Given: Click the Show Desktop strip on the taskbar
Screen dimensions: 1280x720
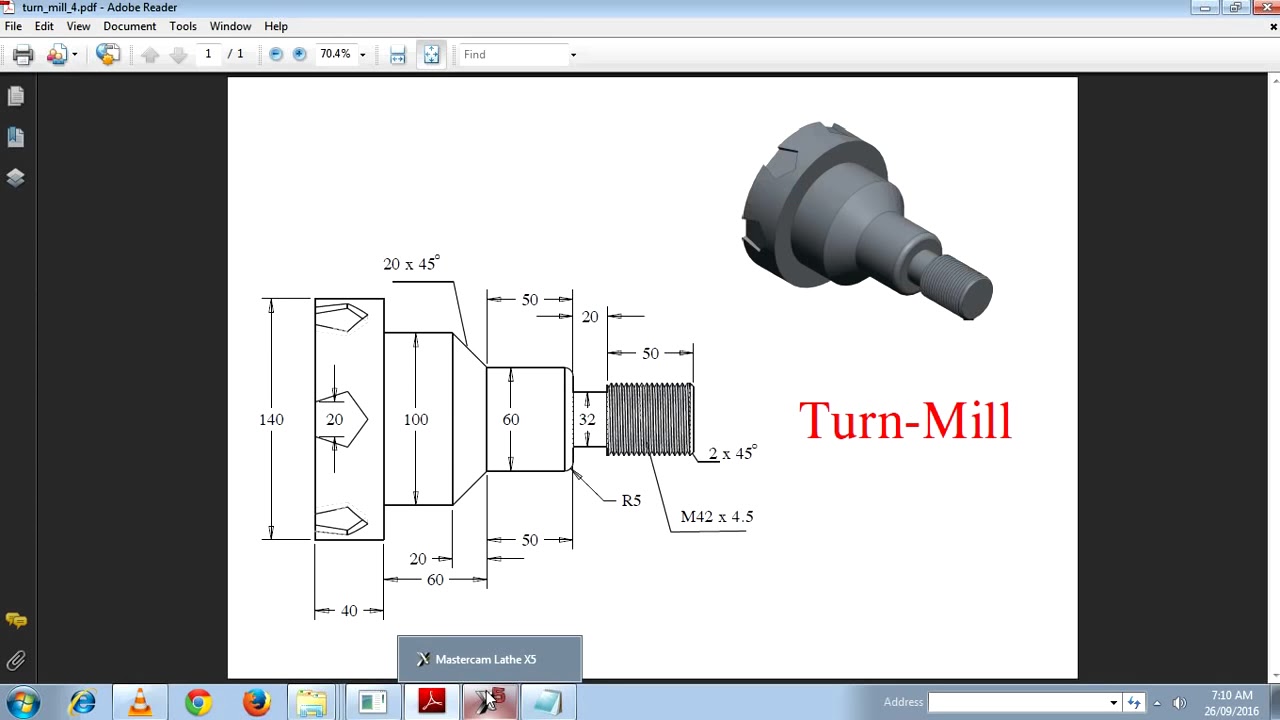Looking at the screenshot, I should click(1273, 703).
